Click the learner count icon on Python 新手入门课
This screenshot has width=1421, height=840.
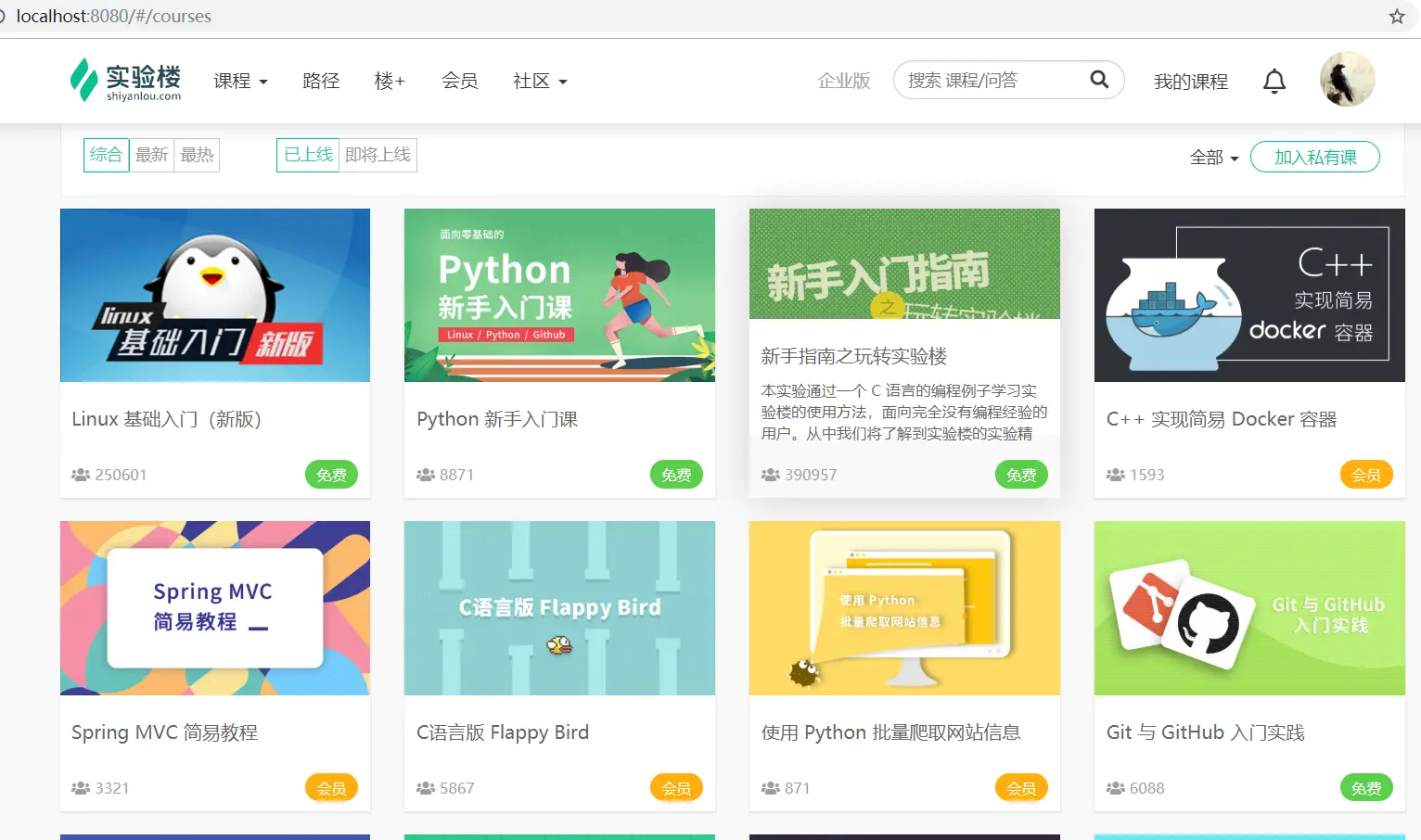[424, 474]
